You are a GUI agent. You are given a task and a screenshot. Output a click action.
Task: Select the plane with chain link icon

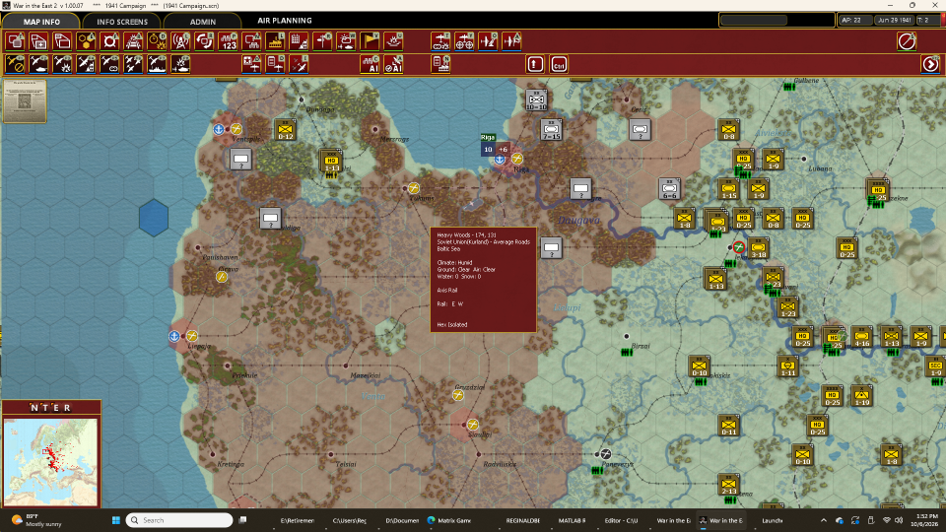click(x=110, y=64)
